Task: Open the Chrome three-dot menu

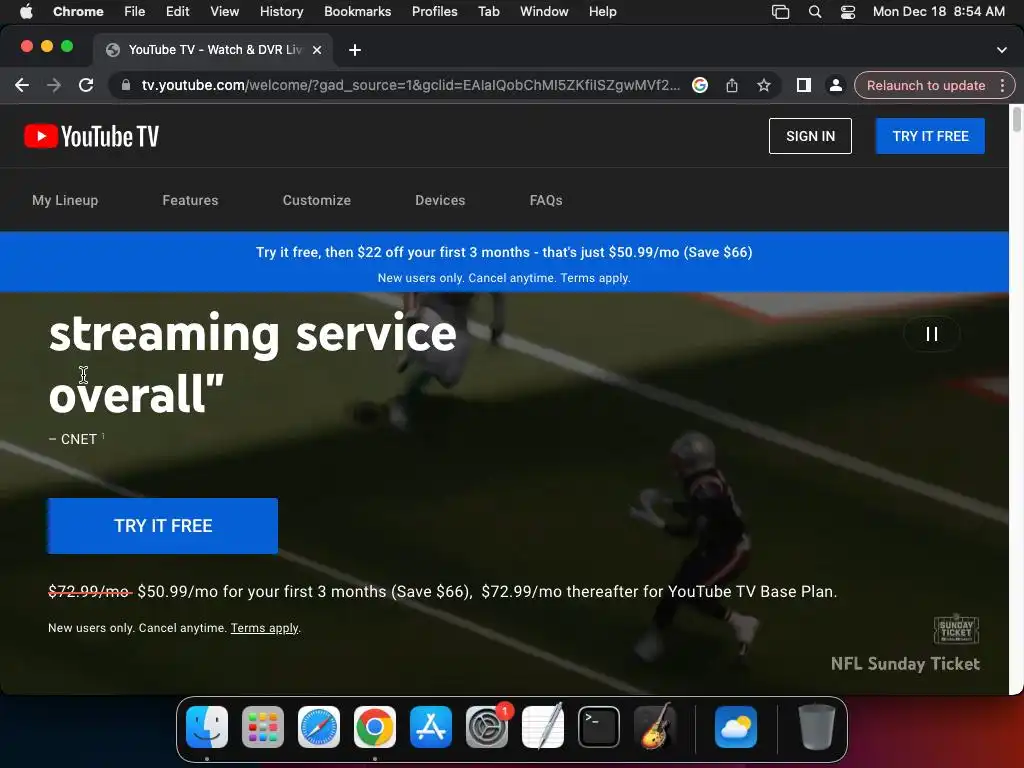Action: pos(1002,85)
